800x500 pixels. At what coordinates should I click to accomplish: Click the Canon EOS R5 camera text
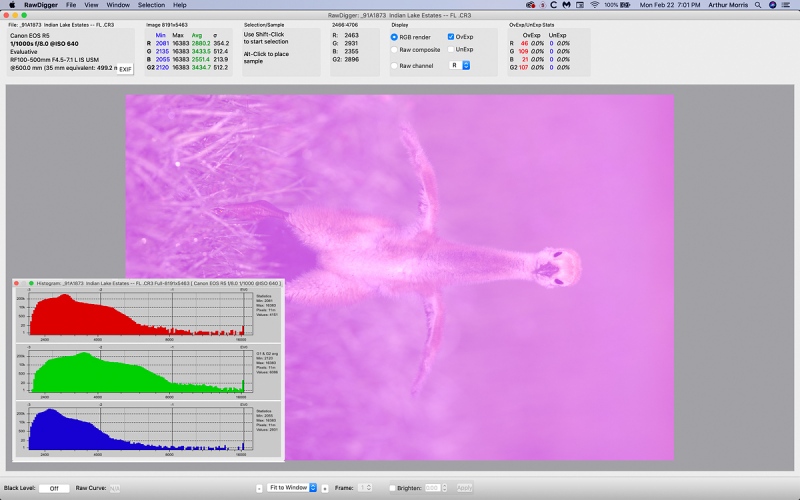click(30, 36)
